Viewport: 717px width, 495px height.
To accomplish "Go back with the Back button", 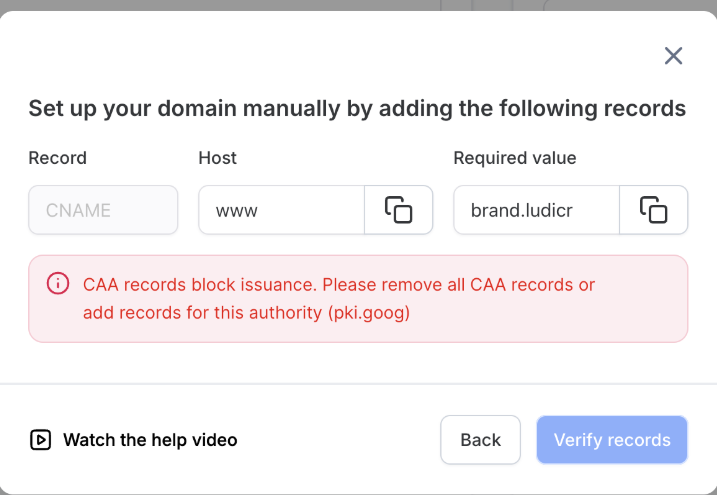I will coord(480,440).
